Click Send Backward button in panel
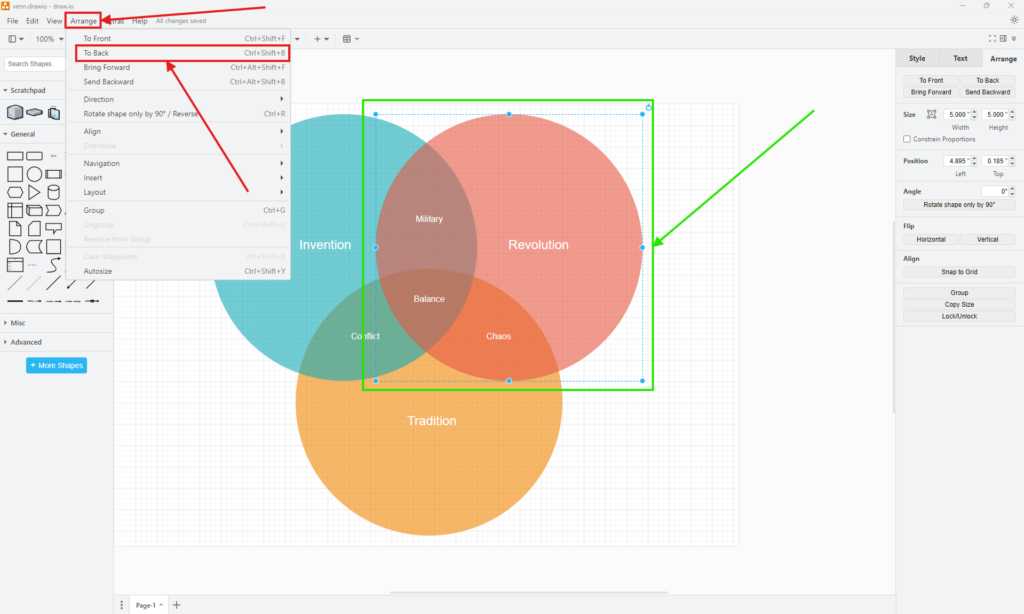Image resolution: width=1024 pixels, height=614 pixels. [987, 92]
